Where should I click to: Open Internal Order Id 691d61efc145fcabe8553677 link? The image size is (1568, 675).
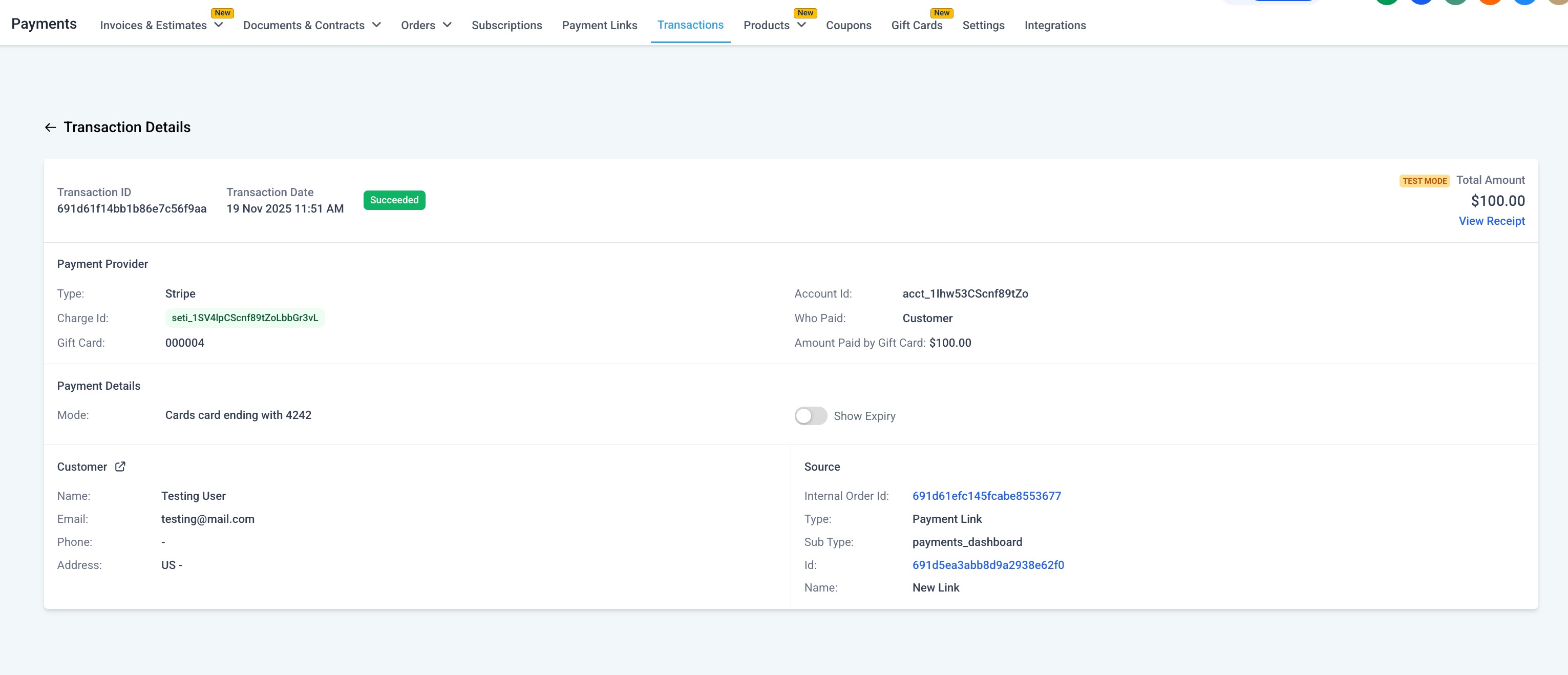[986, 495]
